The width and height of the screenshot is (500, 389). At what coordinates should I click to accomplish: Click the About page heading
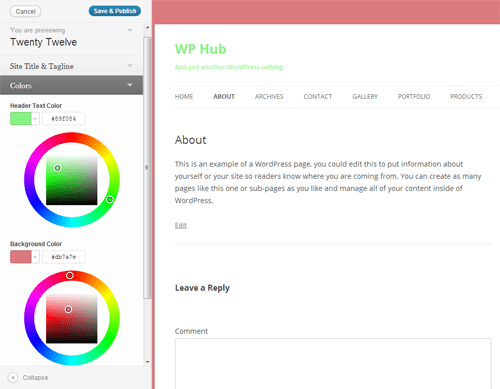(x=191, y=140)
